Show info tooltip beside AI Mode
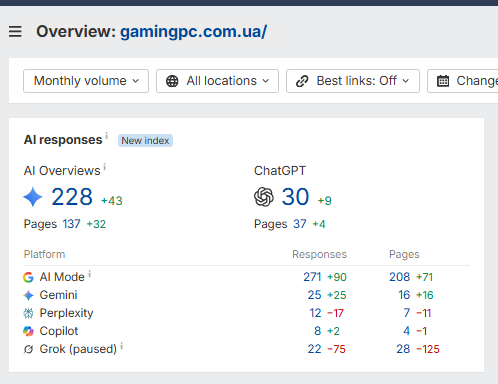498x384 pixels. 90,274
